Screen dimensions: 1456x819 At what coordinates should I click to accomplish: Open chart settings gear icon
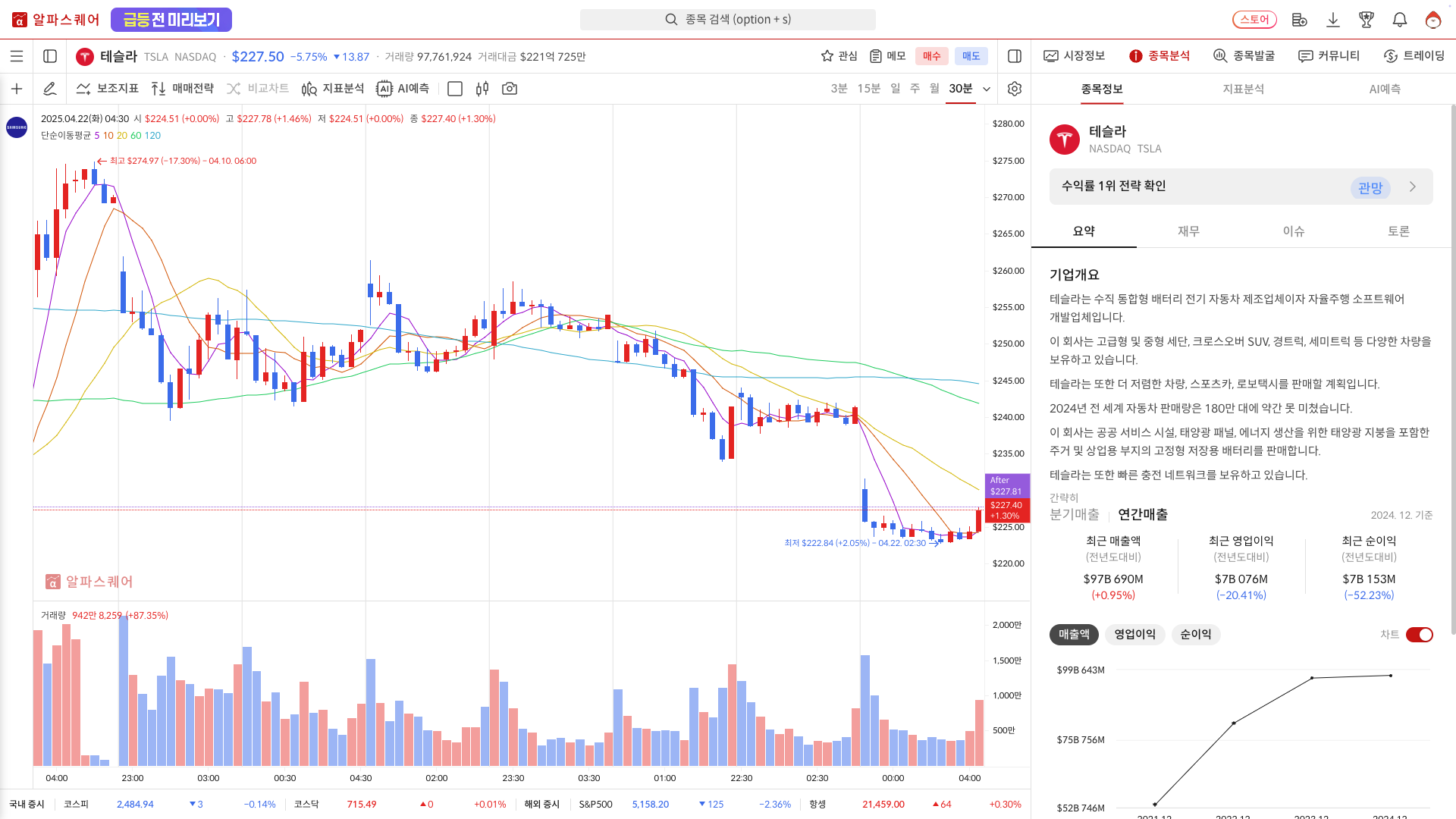[x=1015, y=89]
